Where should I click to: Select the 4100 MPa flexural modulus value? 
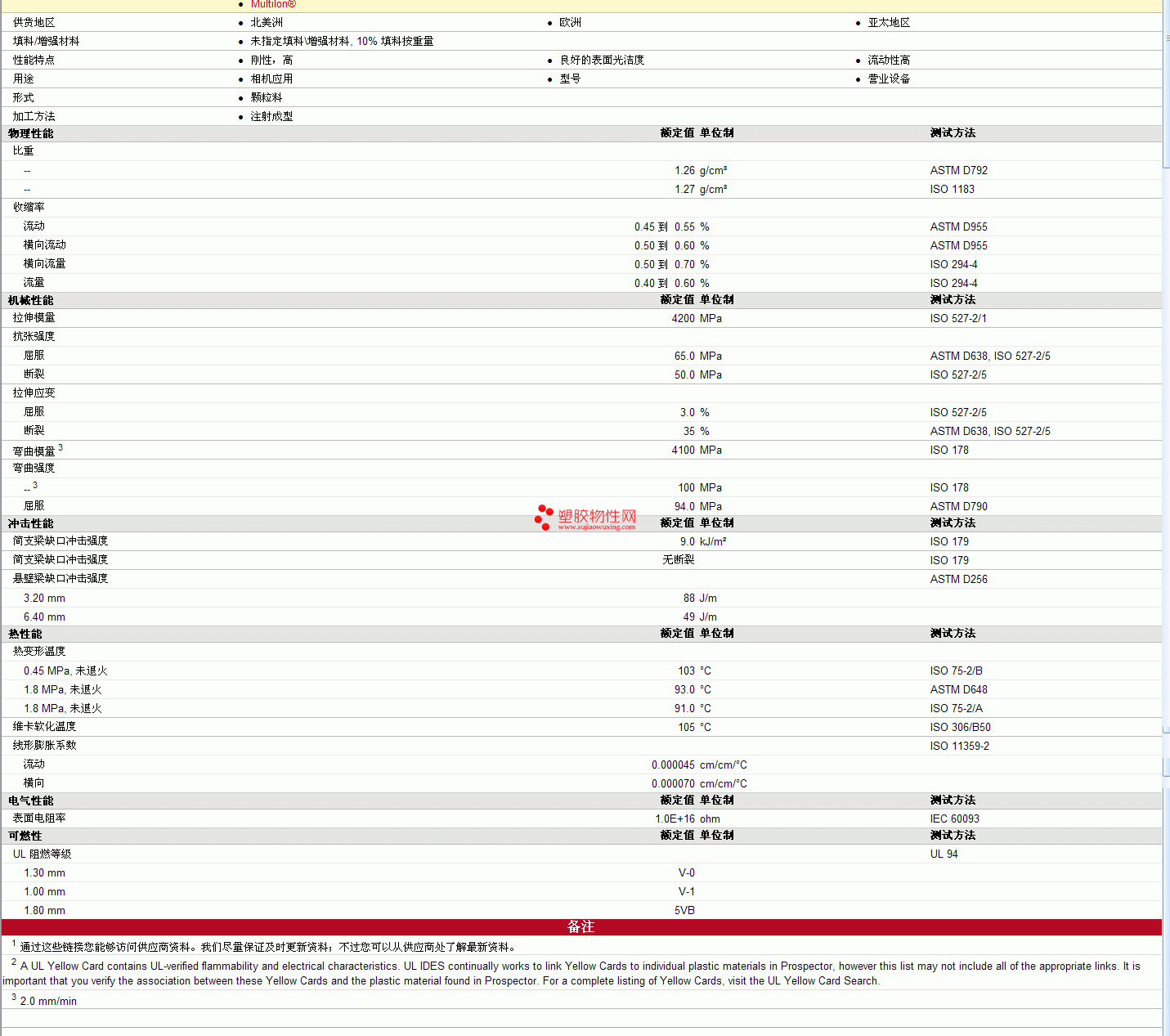[x=697, y=451]
